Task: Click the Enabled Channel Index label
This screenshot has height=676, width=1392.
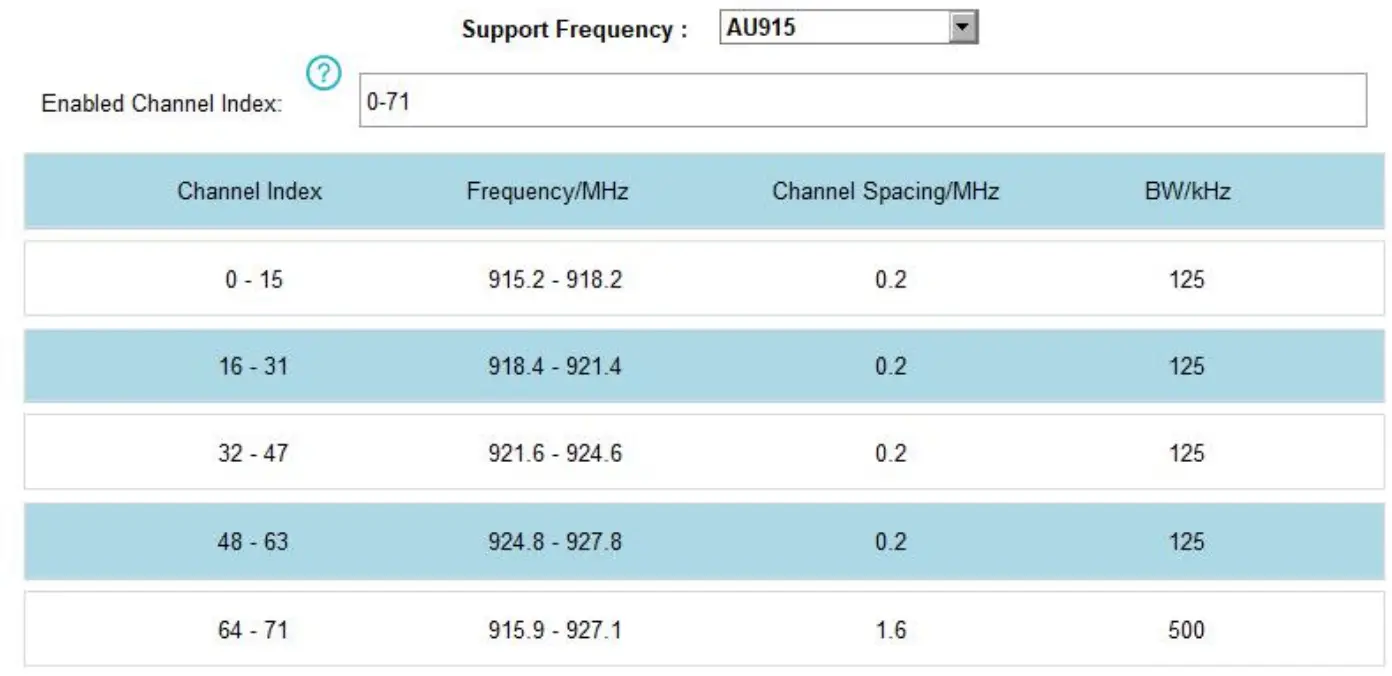Action: [x=158, y=103]
